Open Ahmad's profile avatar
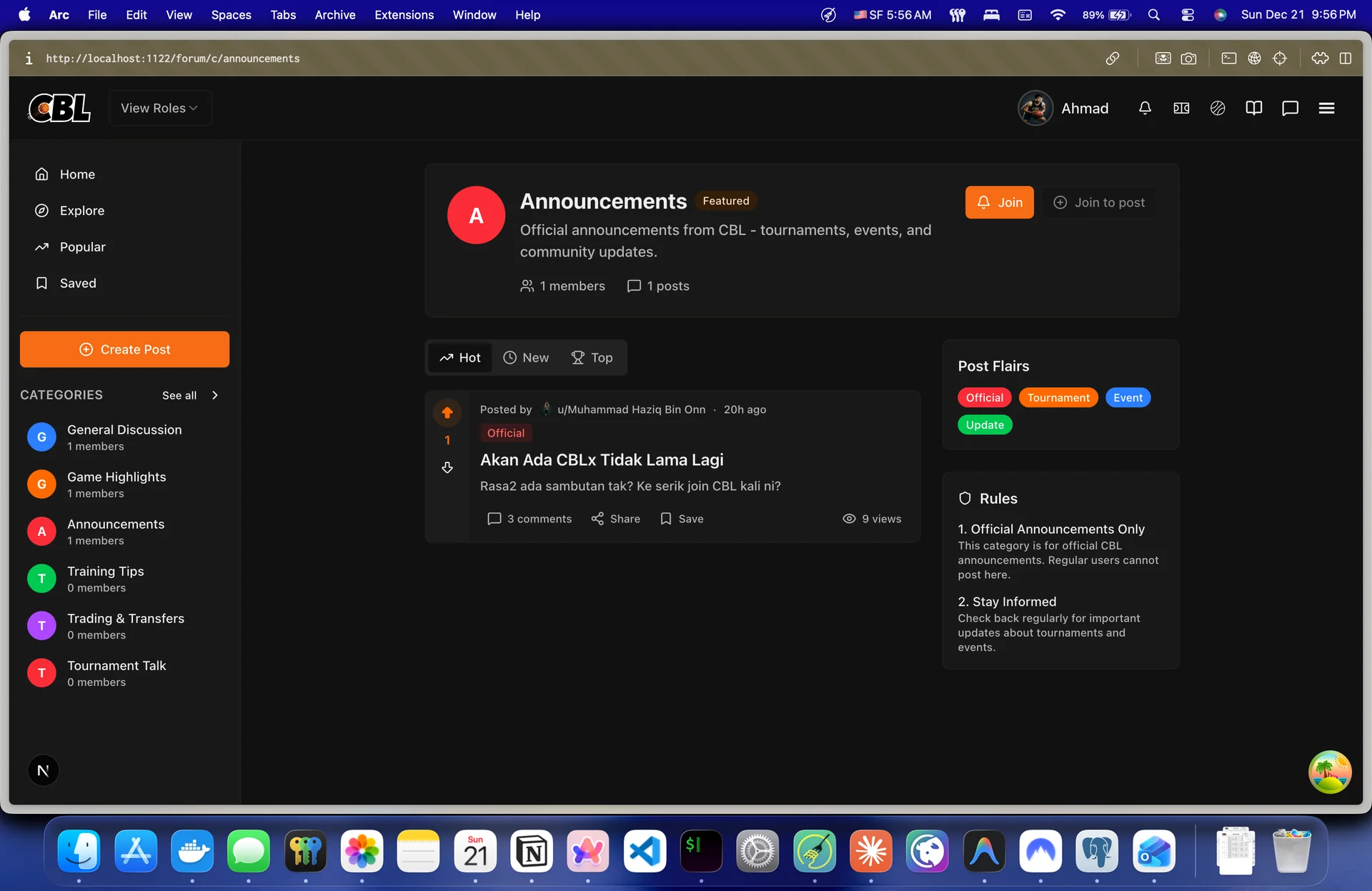 point(1035,108)
